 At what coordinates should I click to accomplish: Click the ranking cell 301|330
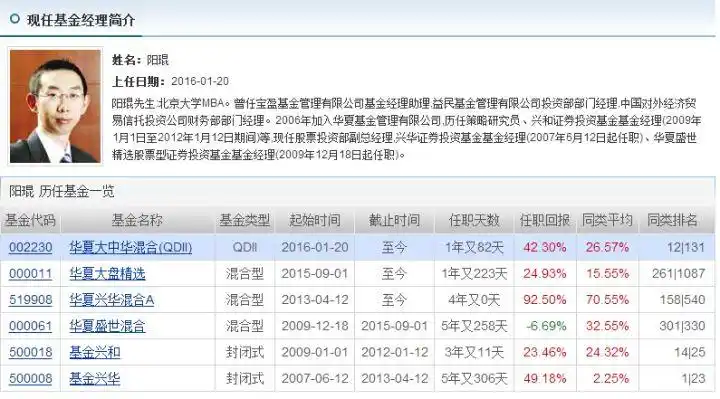[682, 326]
